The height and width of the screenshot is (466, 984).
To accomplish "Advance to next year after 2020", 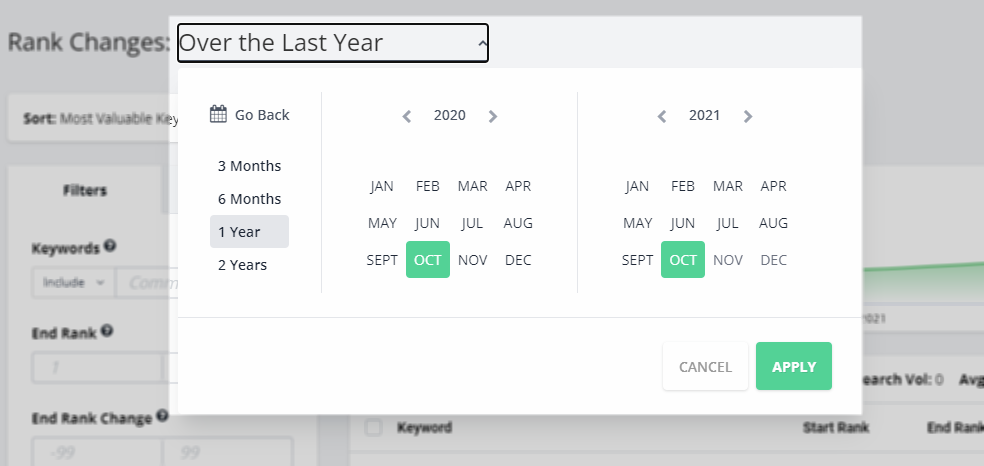I will coord(493,116).
